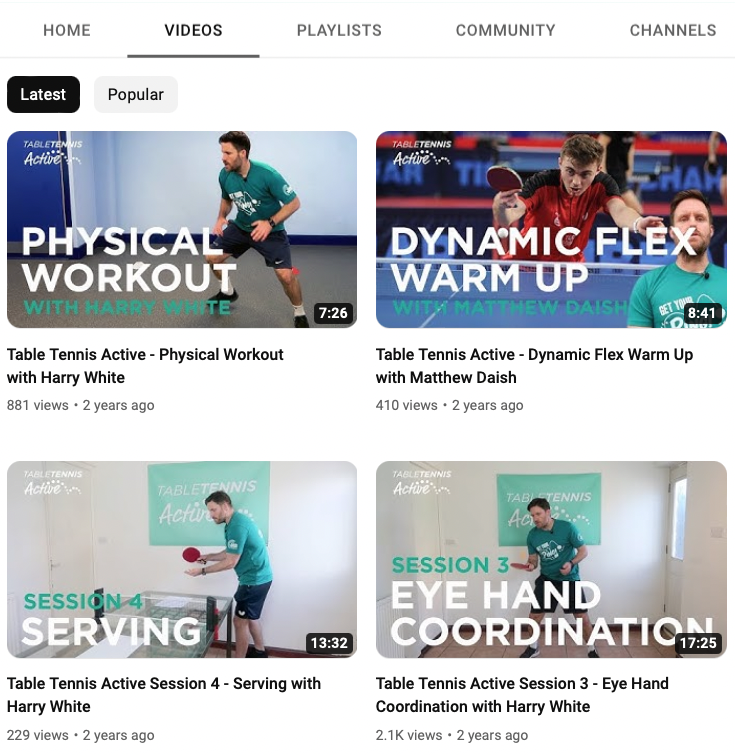Play the Session 4 Serving thumbnail
735x755 pixels.
tap(182, 560)
